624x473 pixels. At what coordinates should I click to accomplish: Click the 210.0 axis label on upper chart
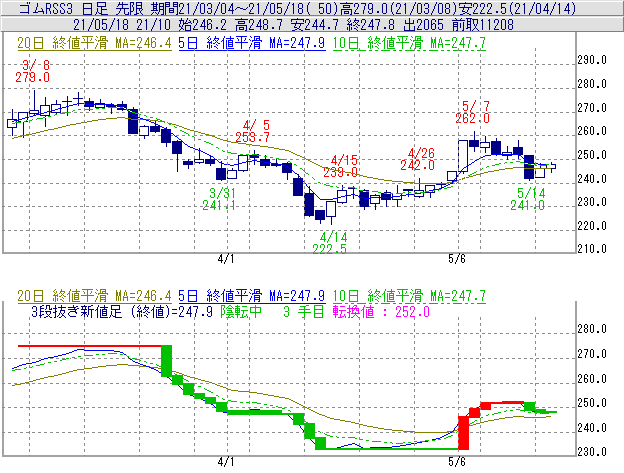[x=592, y=249]
